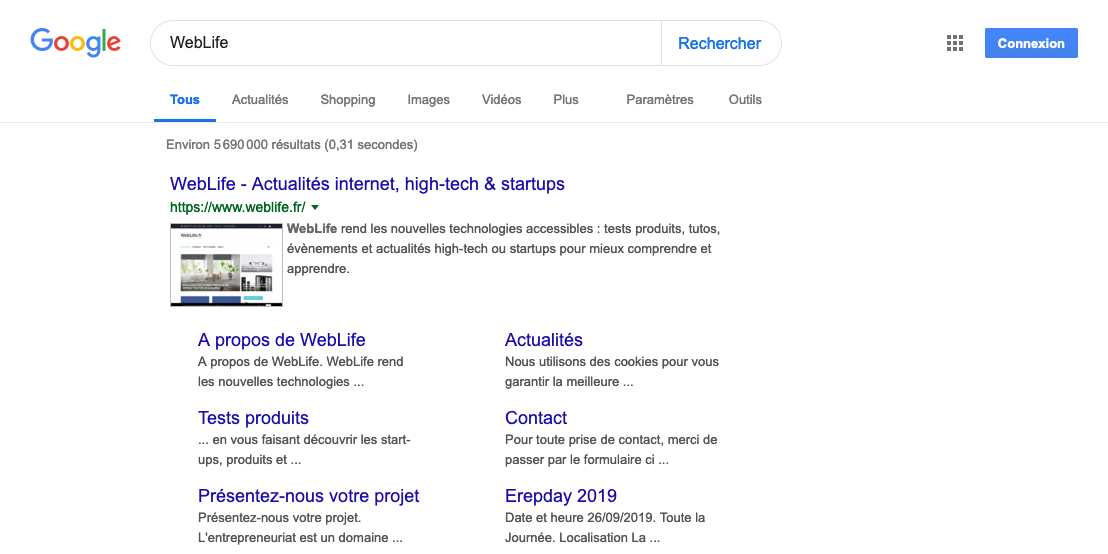Switch to the Shopping tab
Viewport: 1108px width, 554px height.
347,100
